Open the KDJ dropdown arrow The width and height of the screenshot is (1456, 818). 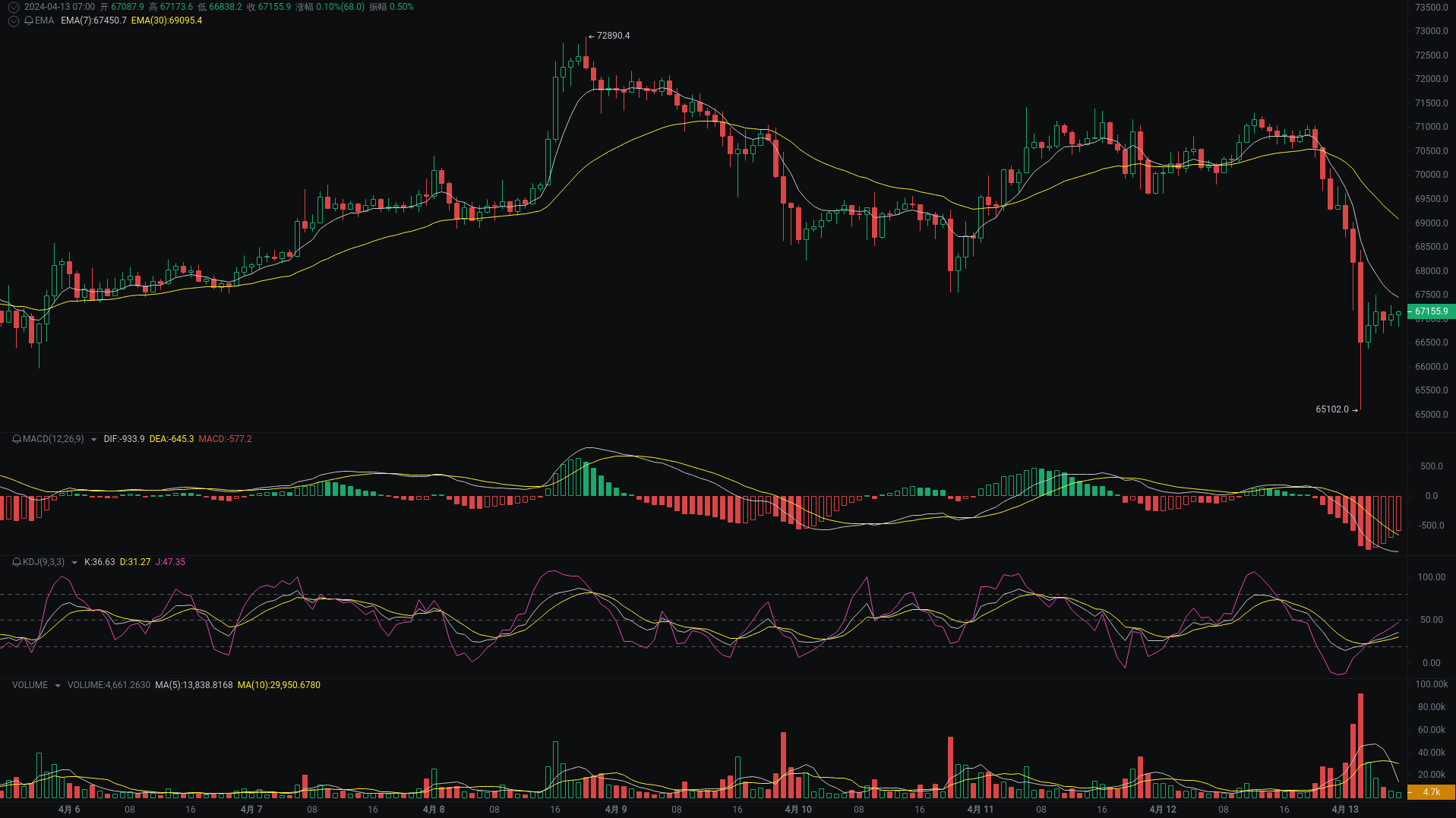coord(73,562)
